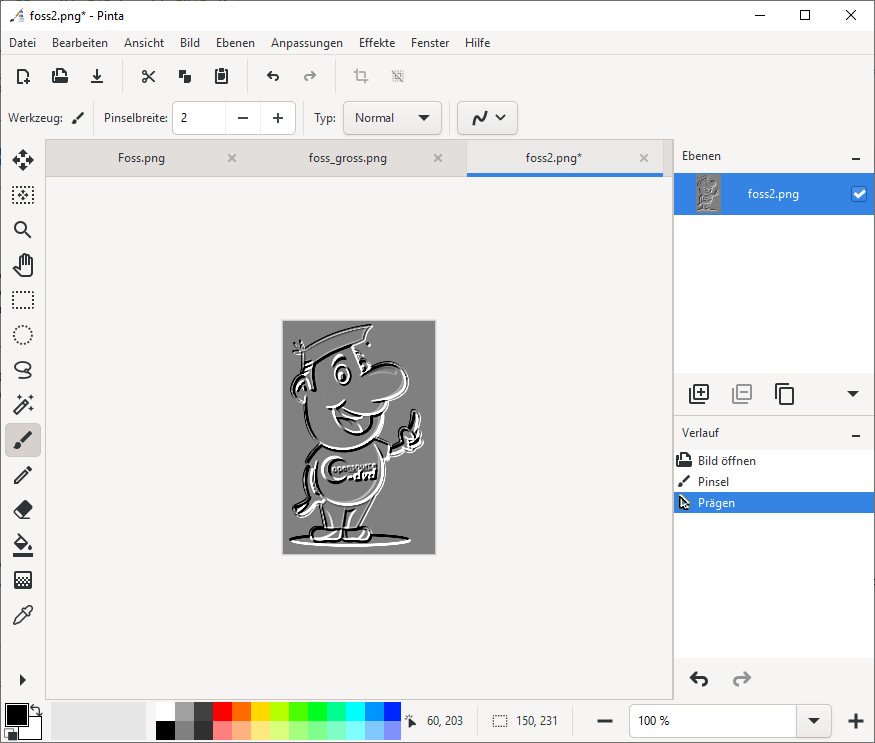Open the Werkzeug tool selector

78,118
